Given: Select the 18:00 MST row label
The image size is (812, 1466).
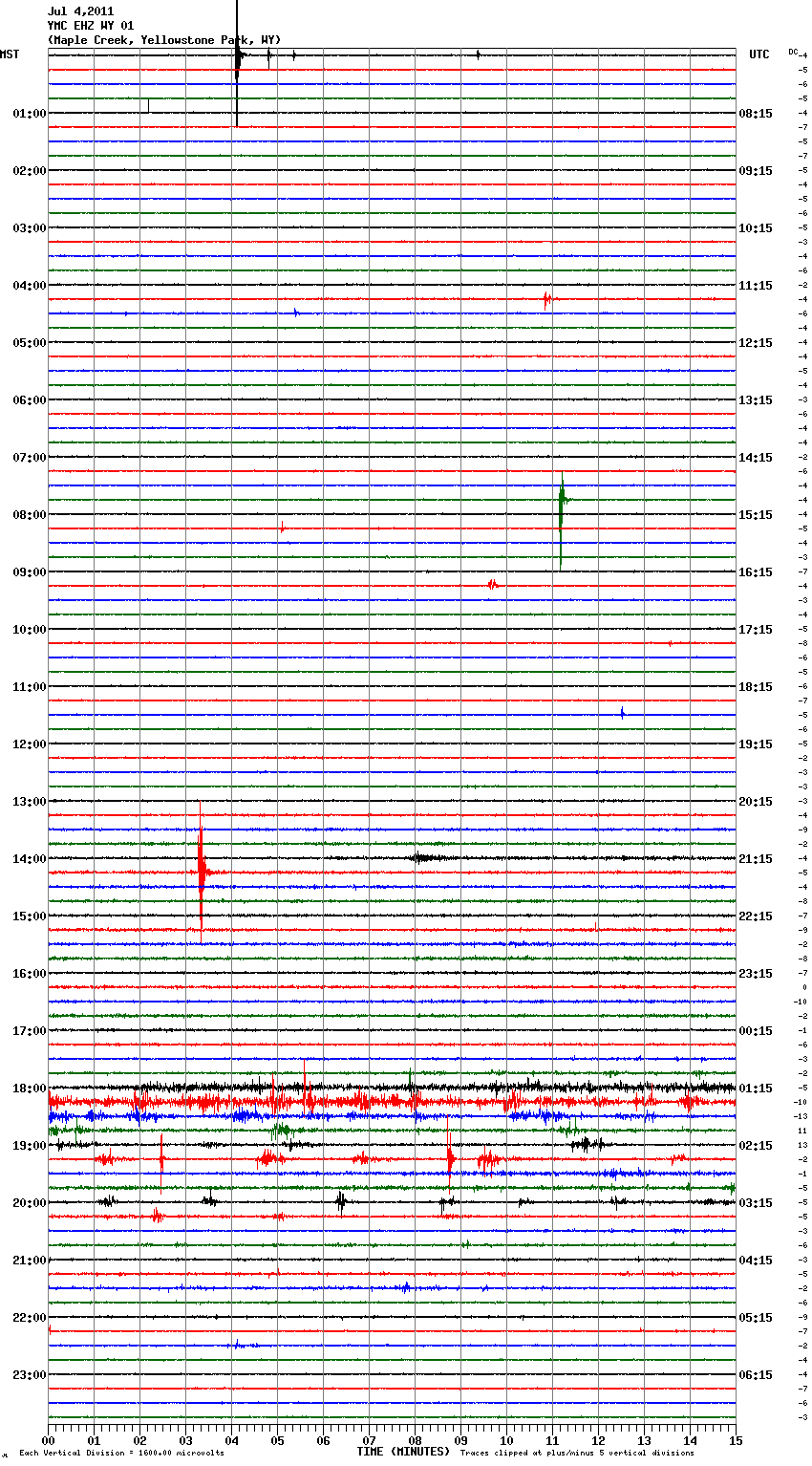Looking at the screenshot, I should pyautogui.click(x=29, y=1089).
